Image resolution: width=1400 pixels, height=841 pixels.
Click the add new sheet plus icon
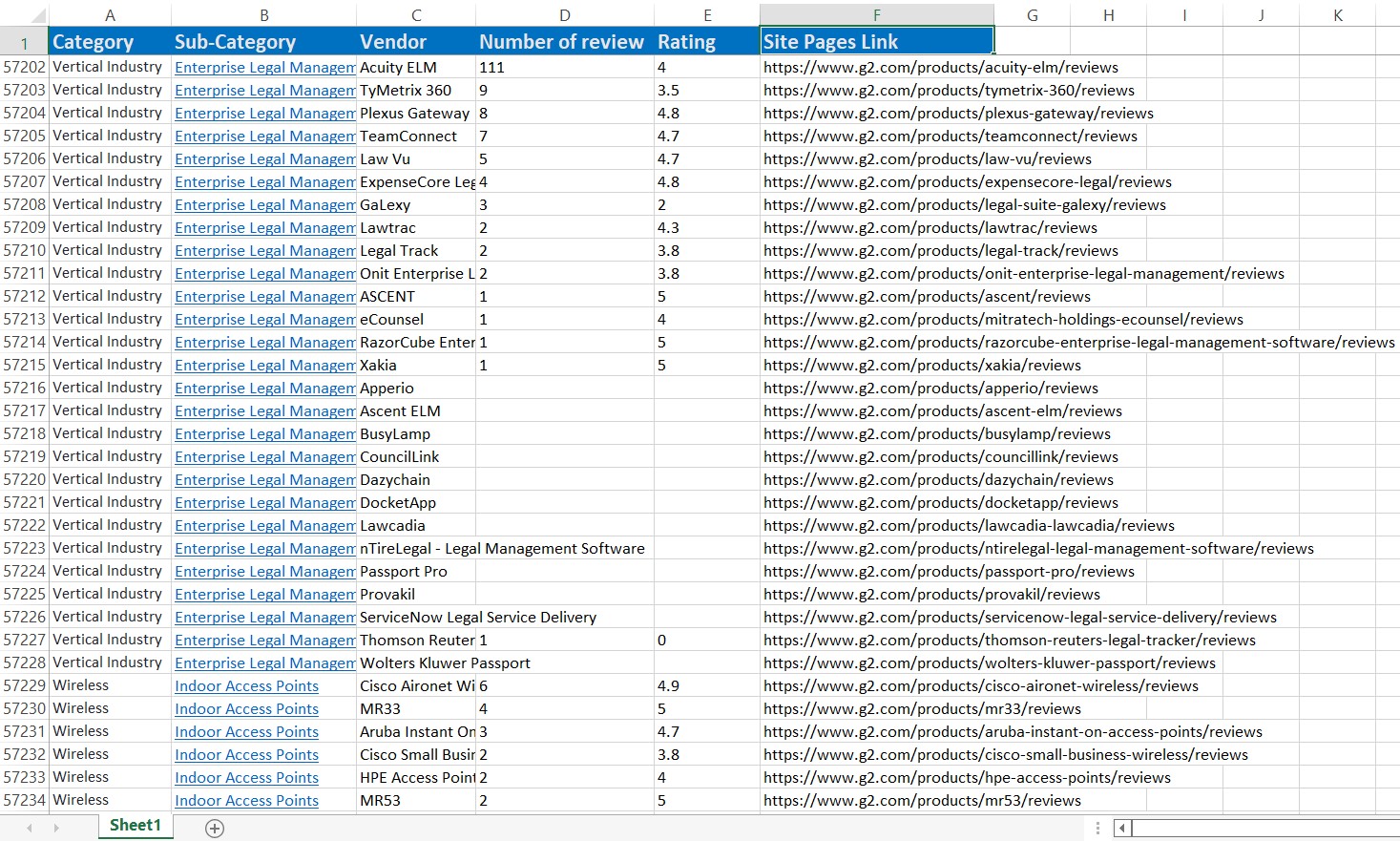tap(215, 829)
